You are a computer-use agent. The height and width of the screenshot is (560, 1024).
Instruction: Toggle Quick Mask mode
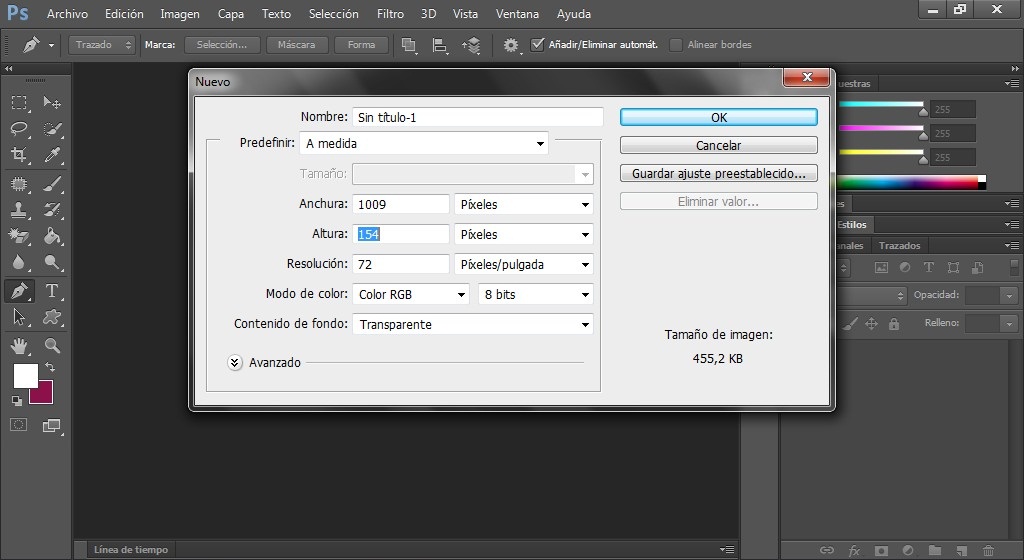tap(19, 425)
